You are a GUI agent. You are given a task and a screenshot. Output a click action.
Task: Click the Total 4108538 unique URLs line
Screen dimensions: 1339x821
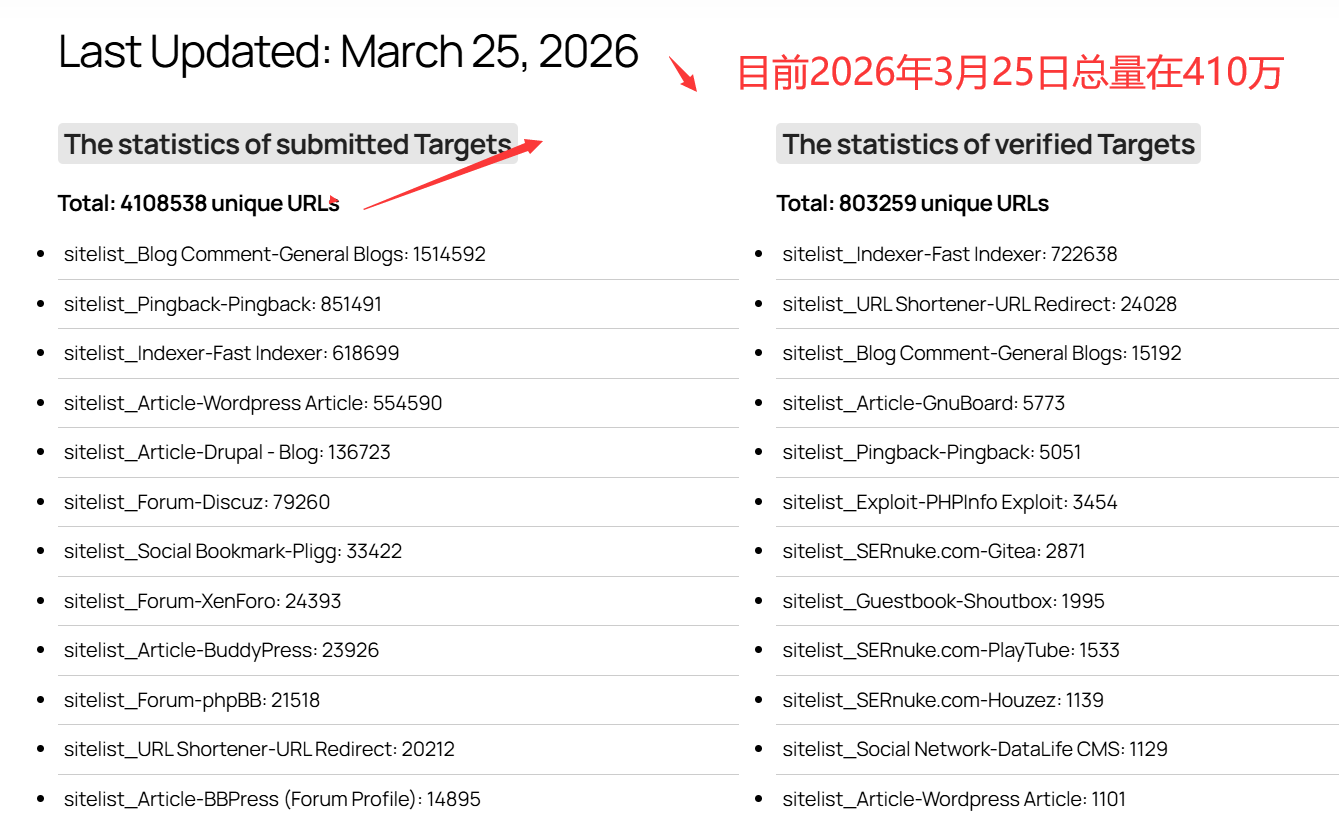click(198, 204)
